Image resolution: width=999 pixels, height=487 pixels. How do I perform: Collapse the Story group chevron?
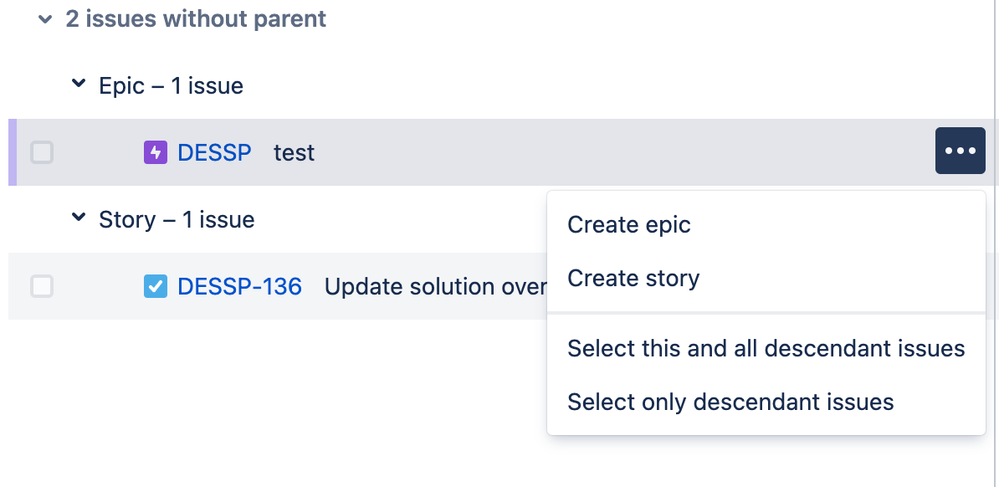[x=78, y=217]
